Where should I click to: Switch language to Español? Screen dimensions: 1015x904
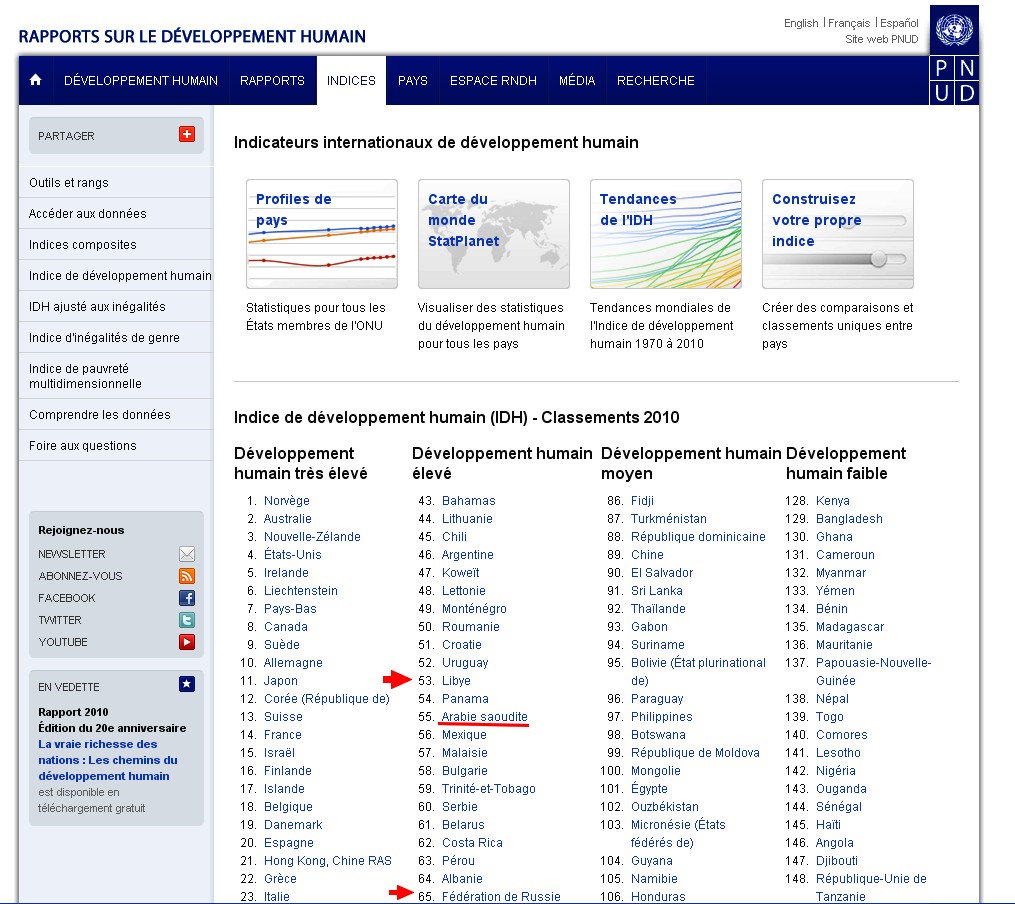[x=899, y=23]
